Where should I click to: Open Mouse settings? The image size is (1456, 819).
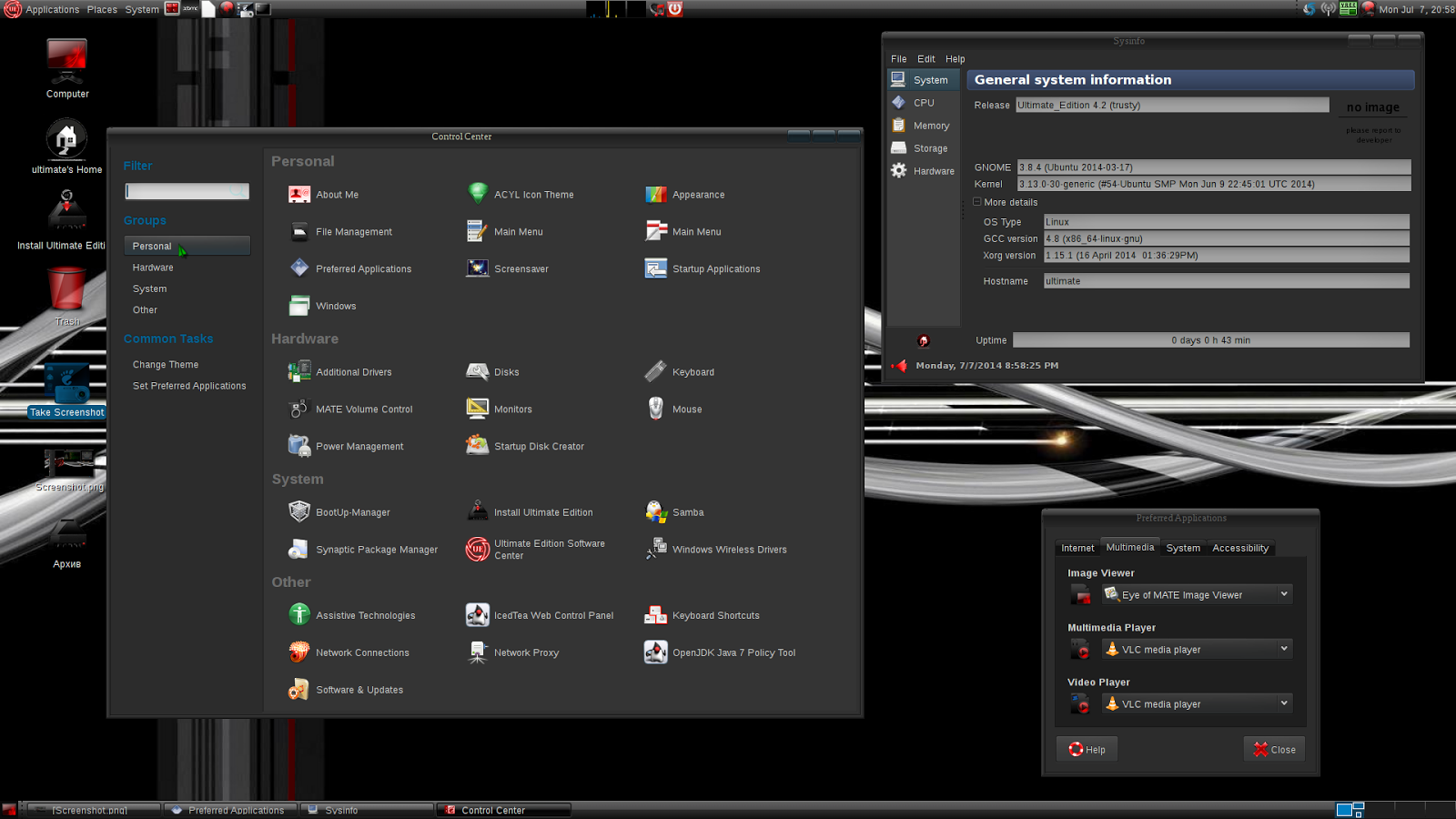click(674, 409)
